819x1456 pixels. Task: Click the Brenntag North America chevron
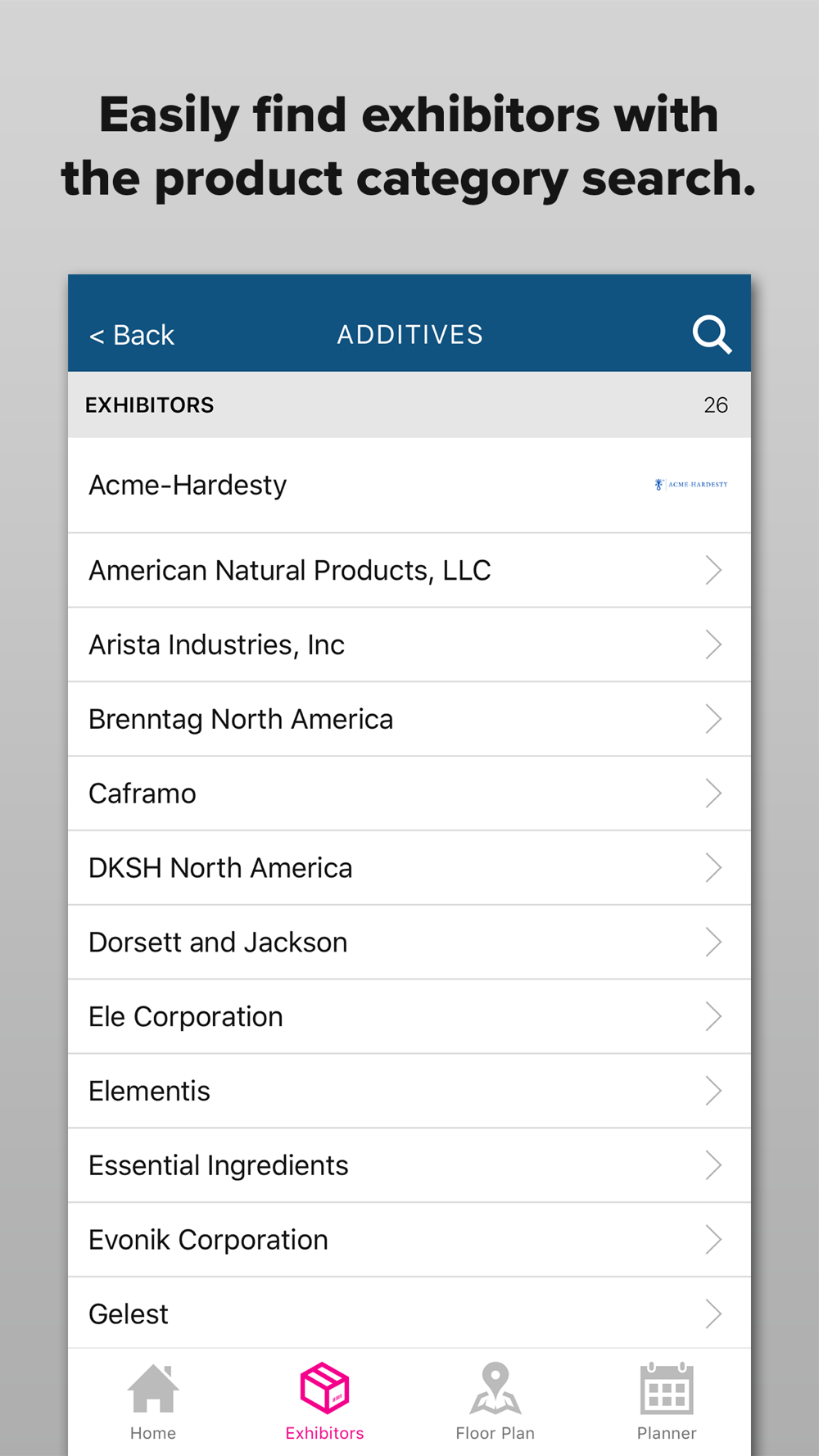tap(713, 719)
